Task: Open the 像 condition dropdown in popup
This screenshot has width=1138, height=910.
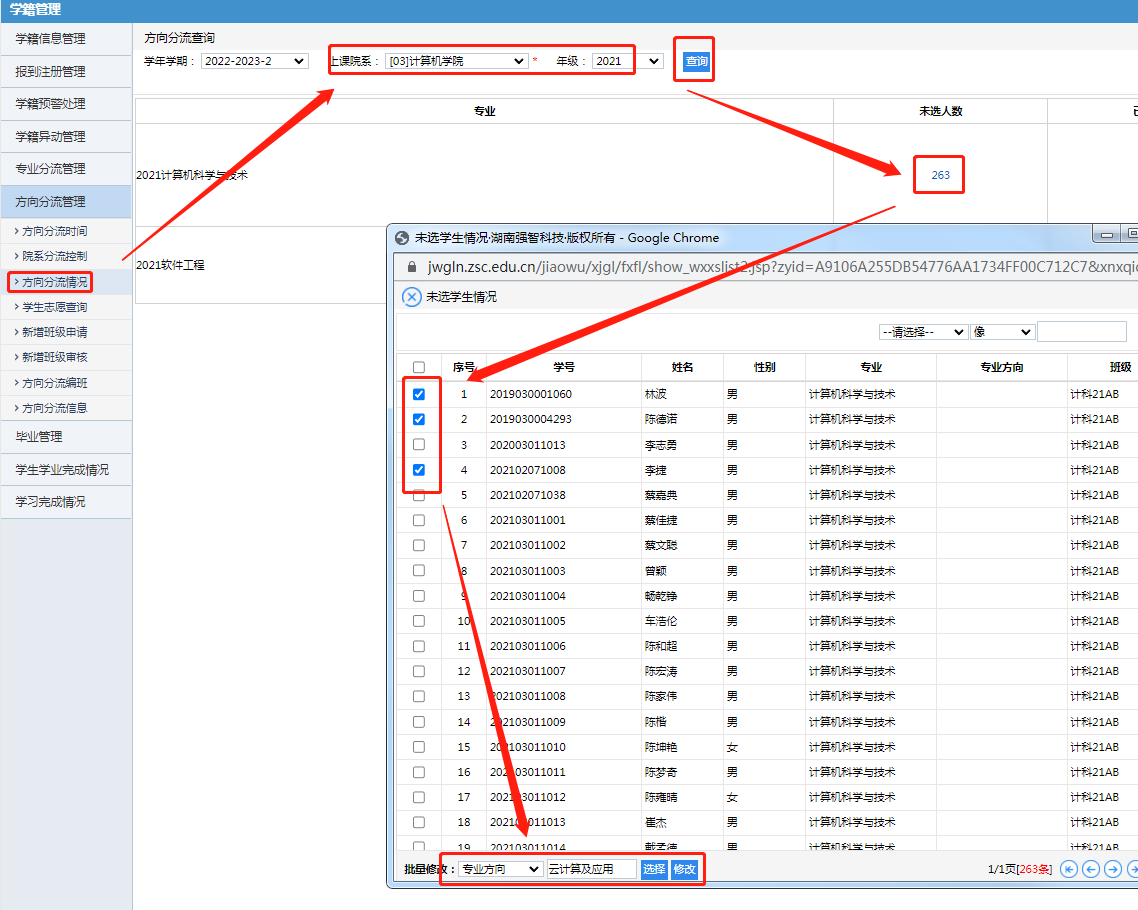Action: click(1002, 332)
